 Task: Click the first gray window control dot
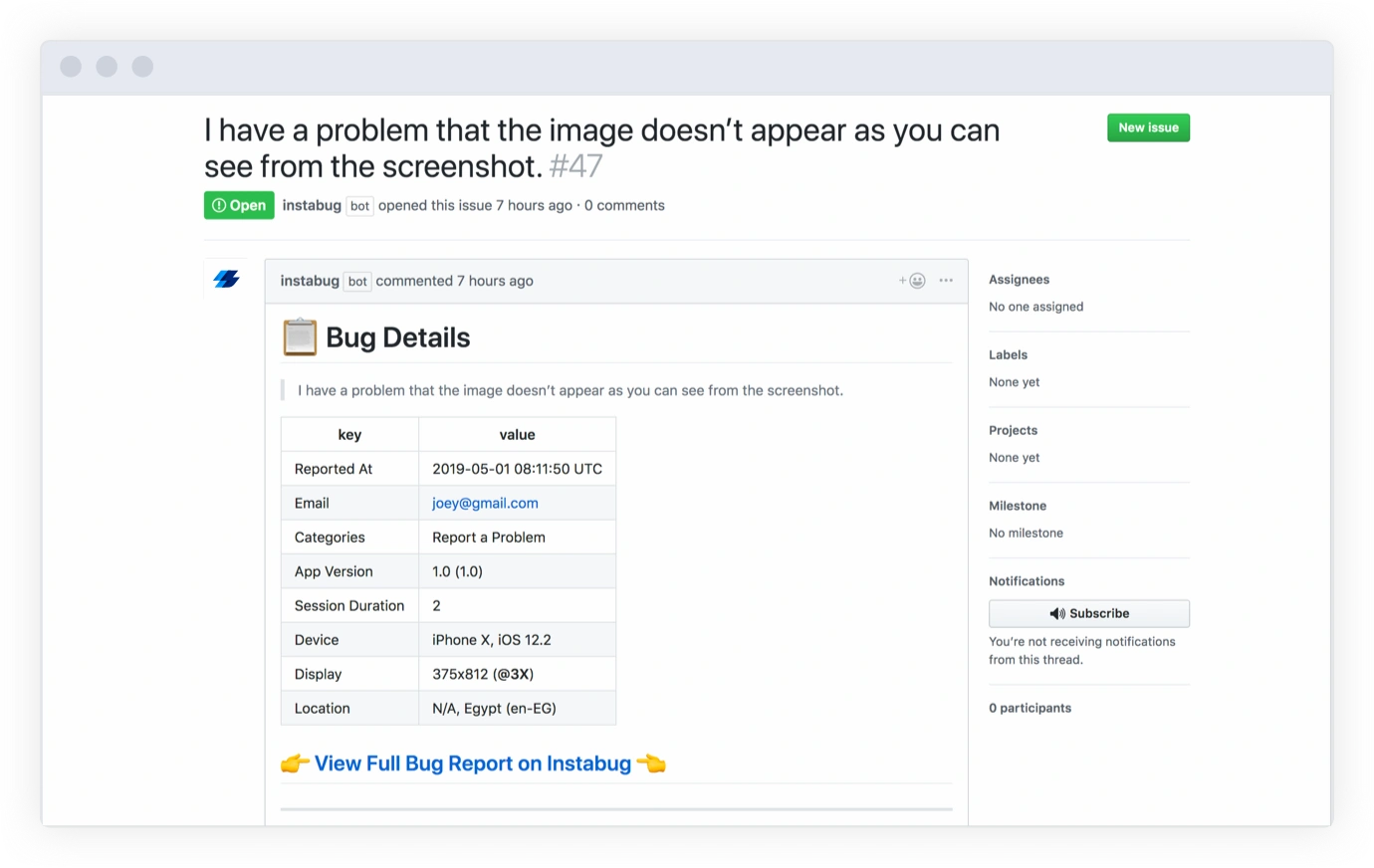coord(71,67)
